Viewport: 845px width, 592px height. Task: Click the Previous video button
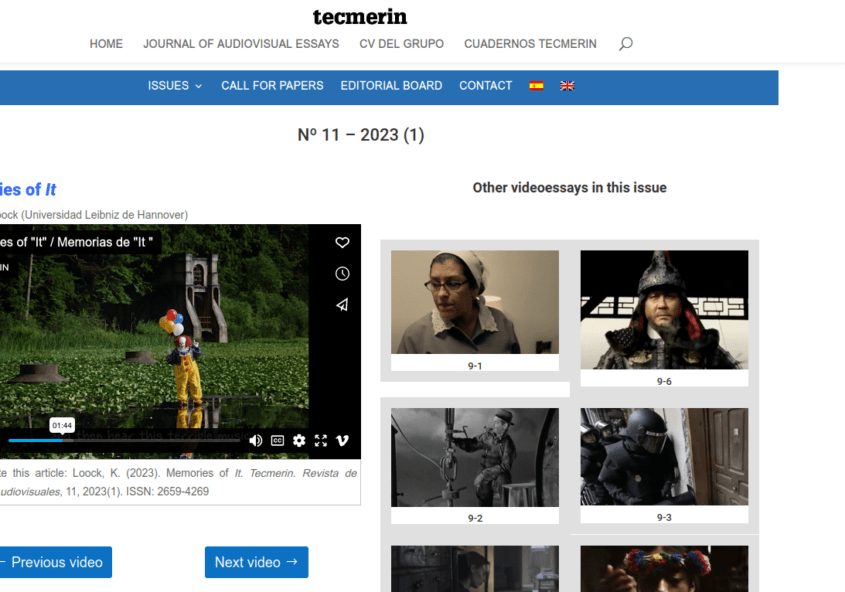click(55, 562)
